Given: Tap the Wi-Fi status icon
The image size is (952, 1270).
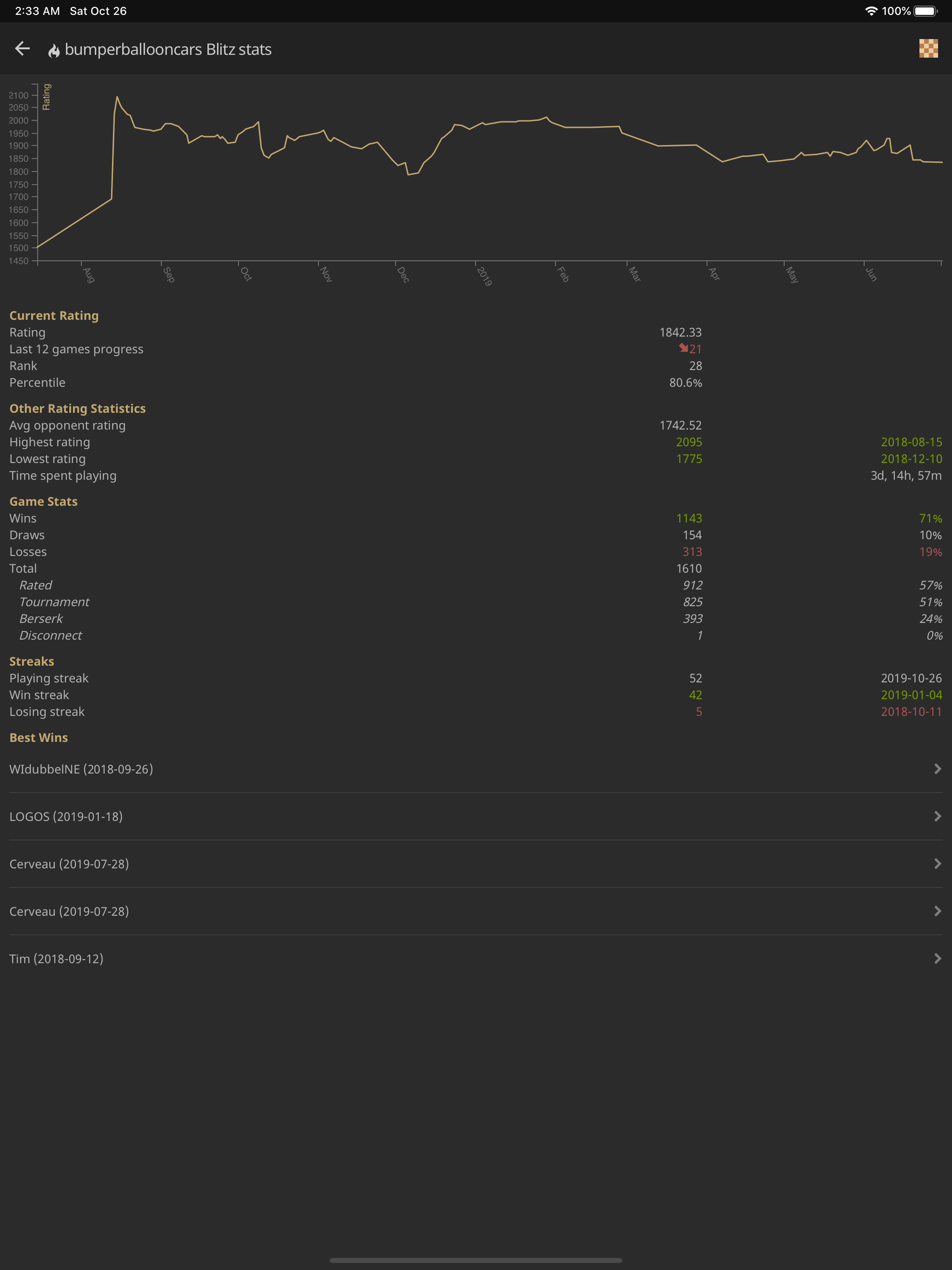Looking at the screenshot, I should click(871, 11).
